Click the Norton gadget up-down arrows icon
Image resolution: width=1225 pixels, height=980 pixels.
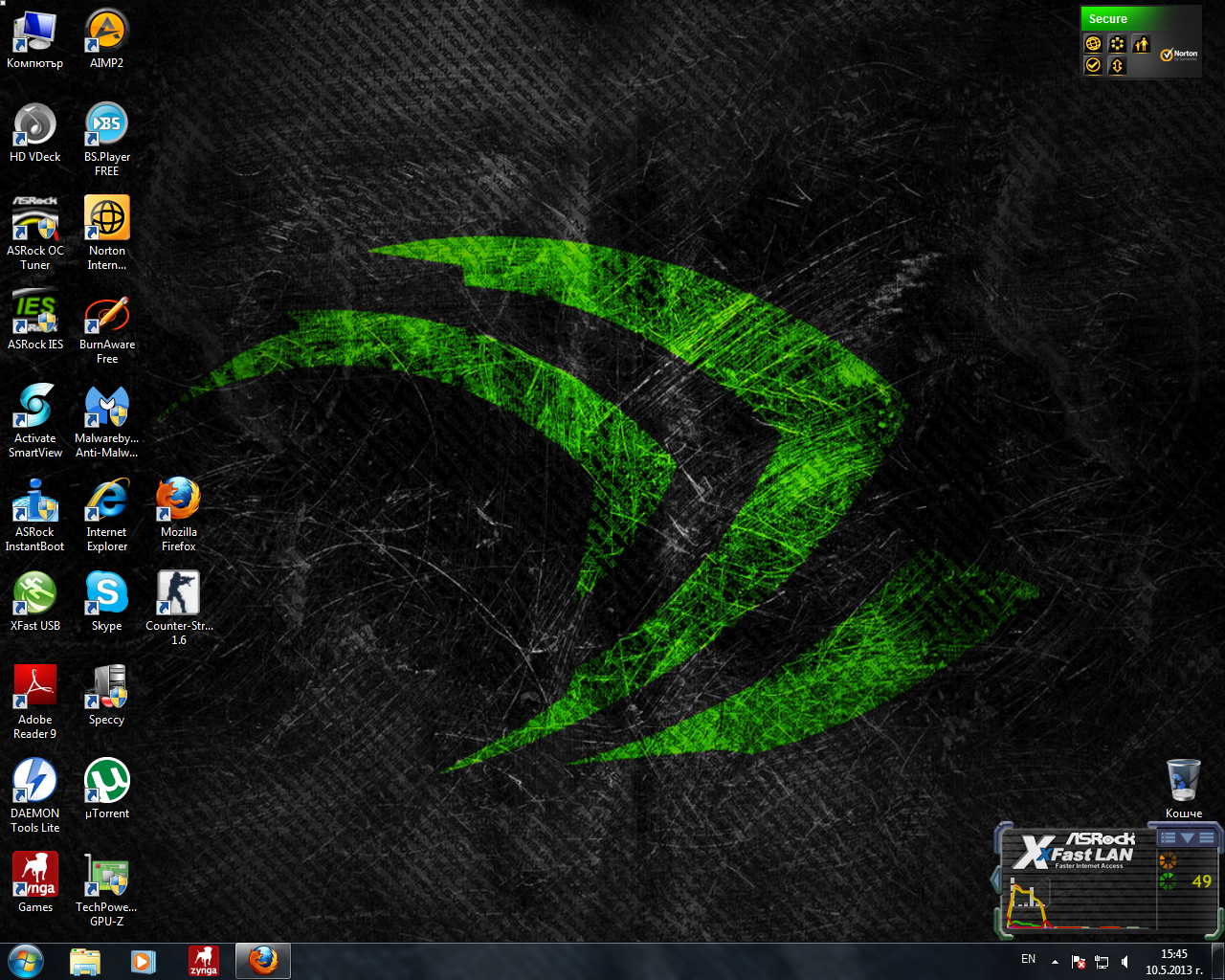[x=1116, y=65]
